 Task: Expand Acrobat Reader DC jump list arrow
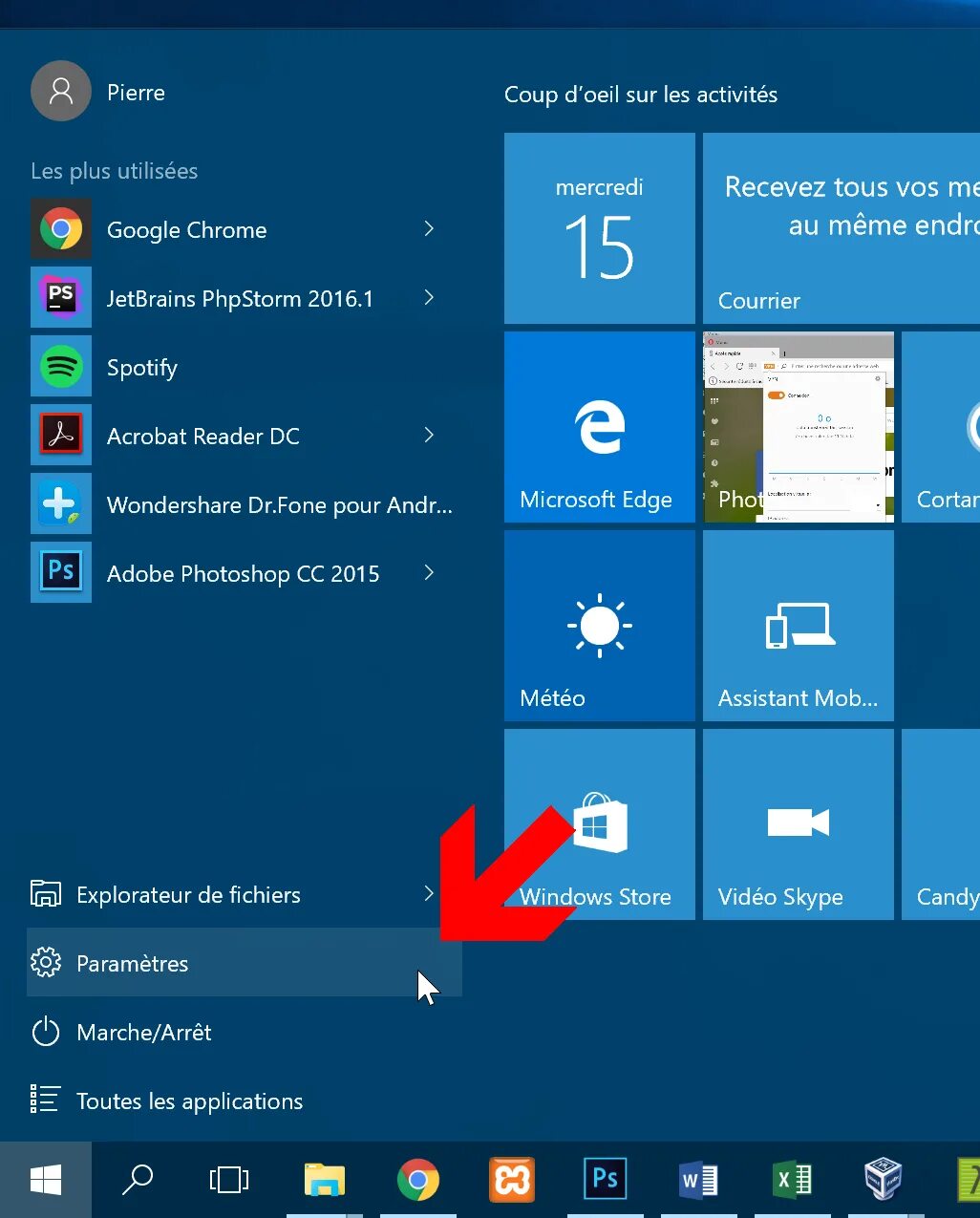tap(429, 435)
